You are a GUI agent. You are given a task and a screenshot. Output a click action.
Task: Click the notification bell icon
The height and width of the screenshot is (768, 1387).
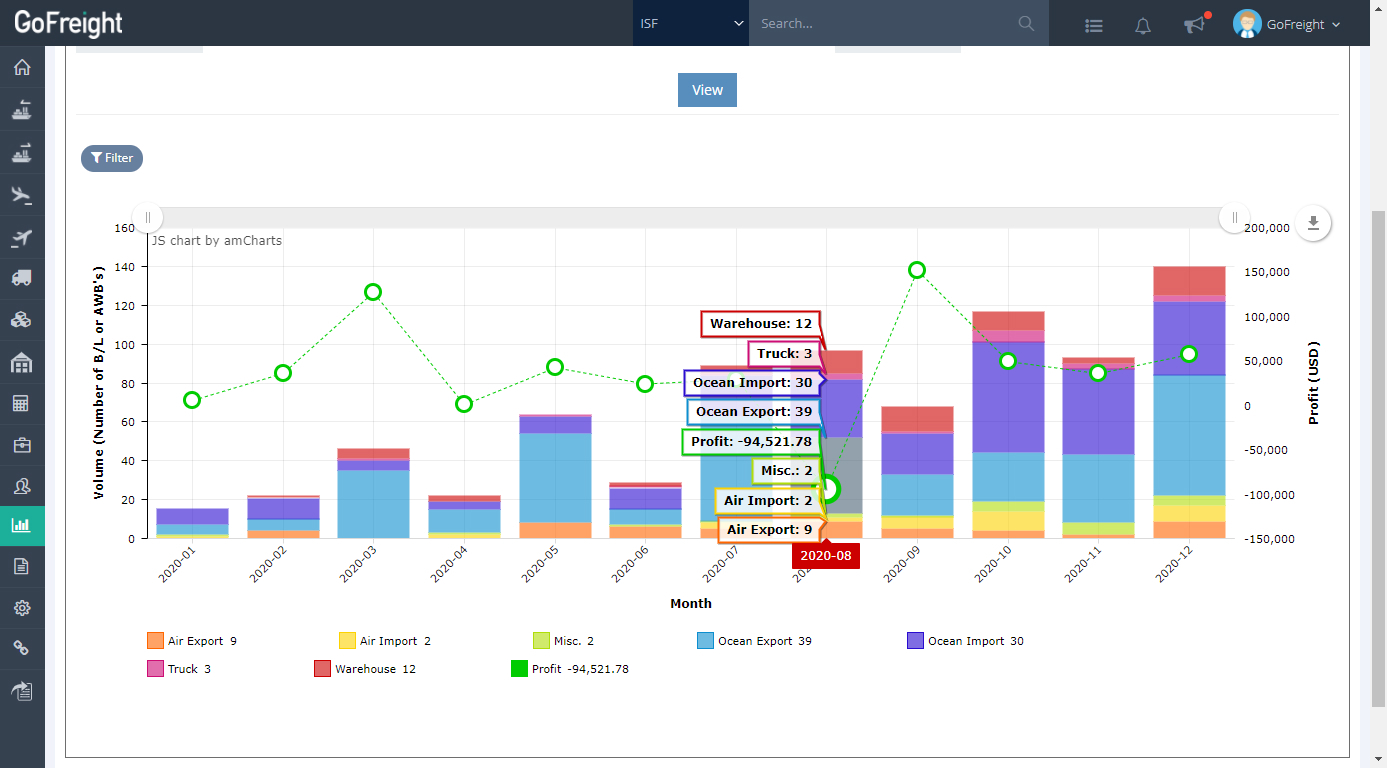pos(1143,25)
